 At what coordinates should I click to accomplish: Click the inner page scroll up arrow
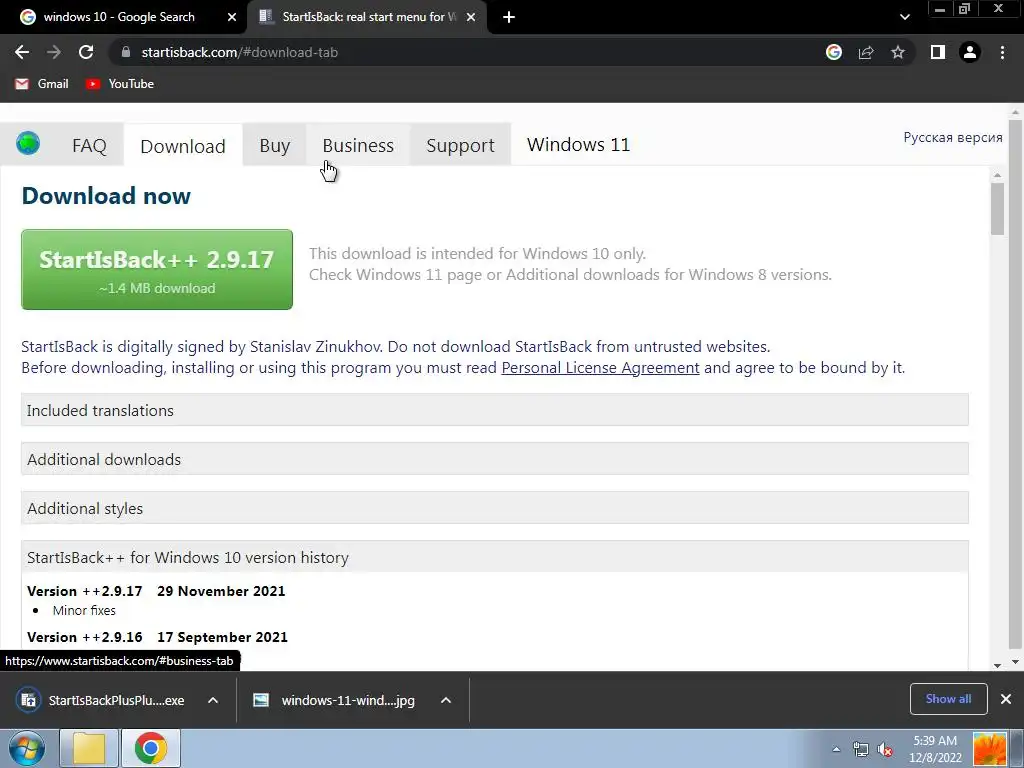[x=997, y=175]
